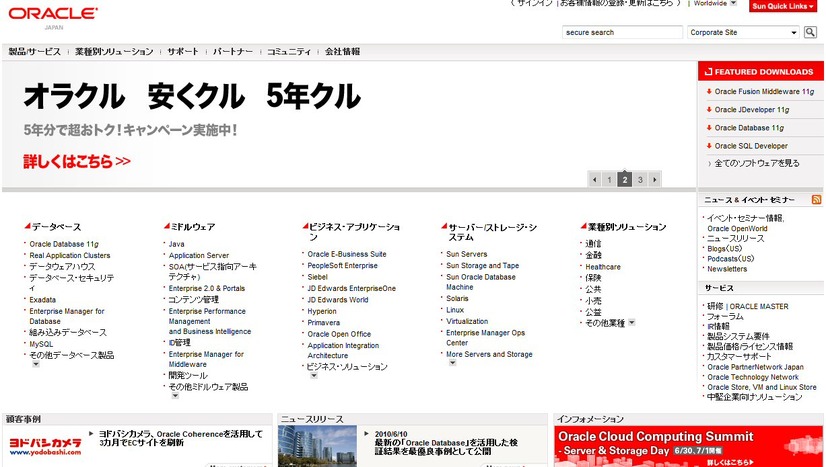Open パートナー menu
This screenshot has height=467, width=826.
(x=233, y=52)
